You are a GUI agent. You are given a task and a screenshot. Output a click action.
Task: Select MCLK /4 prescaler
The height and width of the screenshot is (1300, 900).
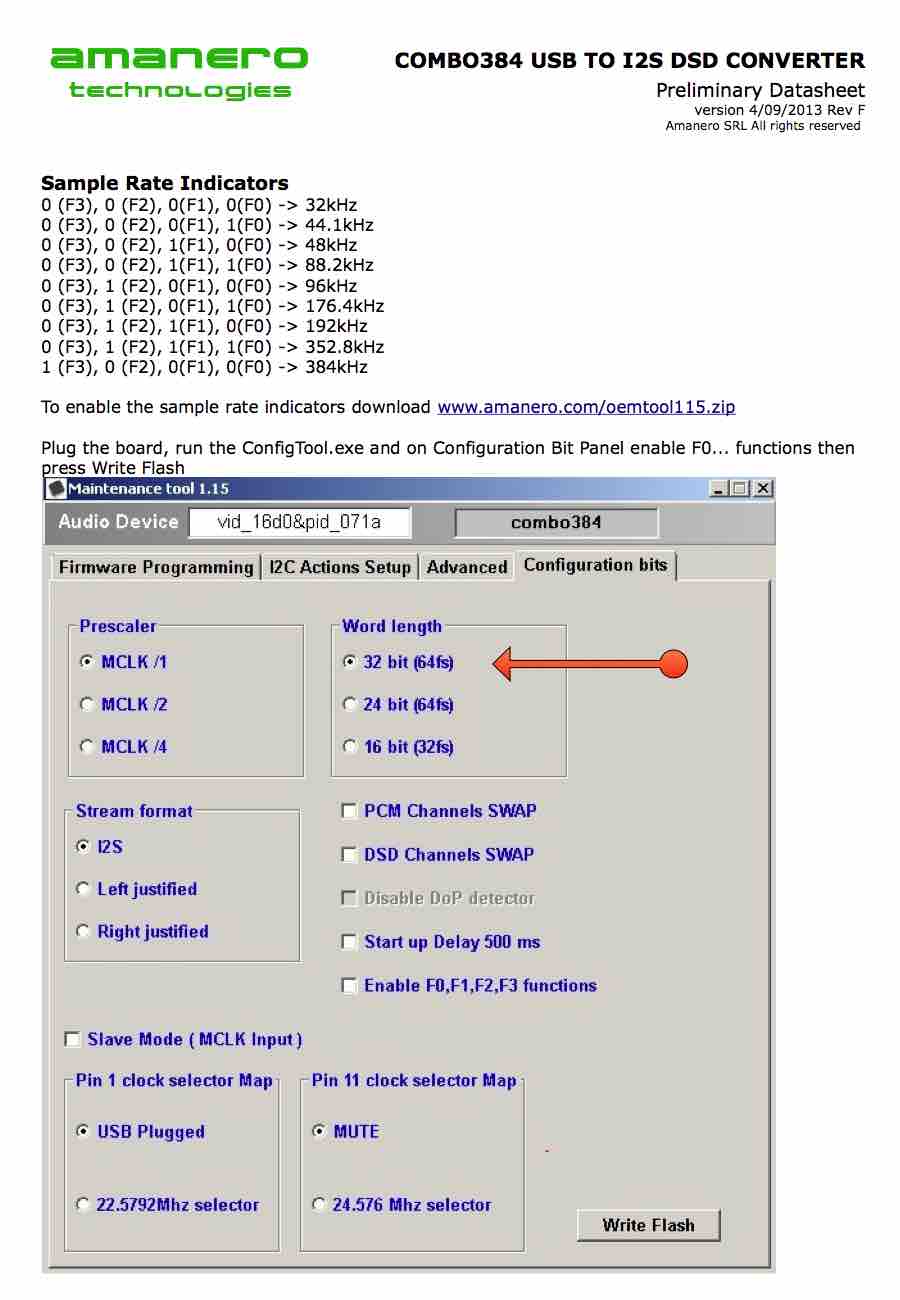point(123,746)
